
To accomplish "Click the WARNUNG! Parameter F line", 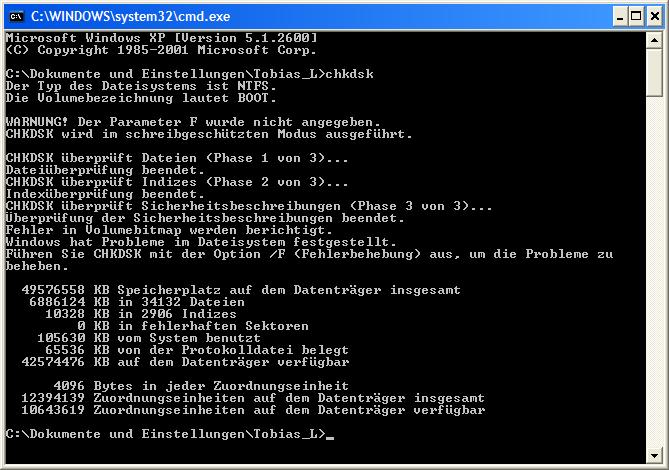I will [193, 122].
